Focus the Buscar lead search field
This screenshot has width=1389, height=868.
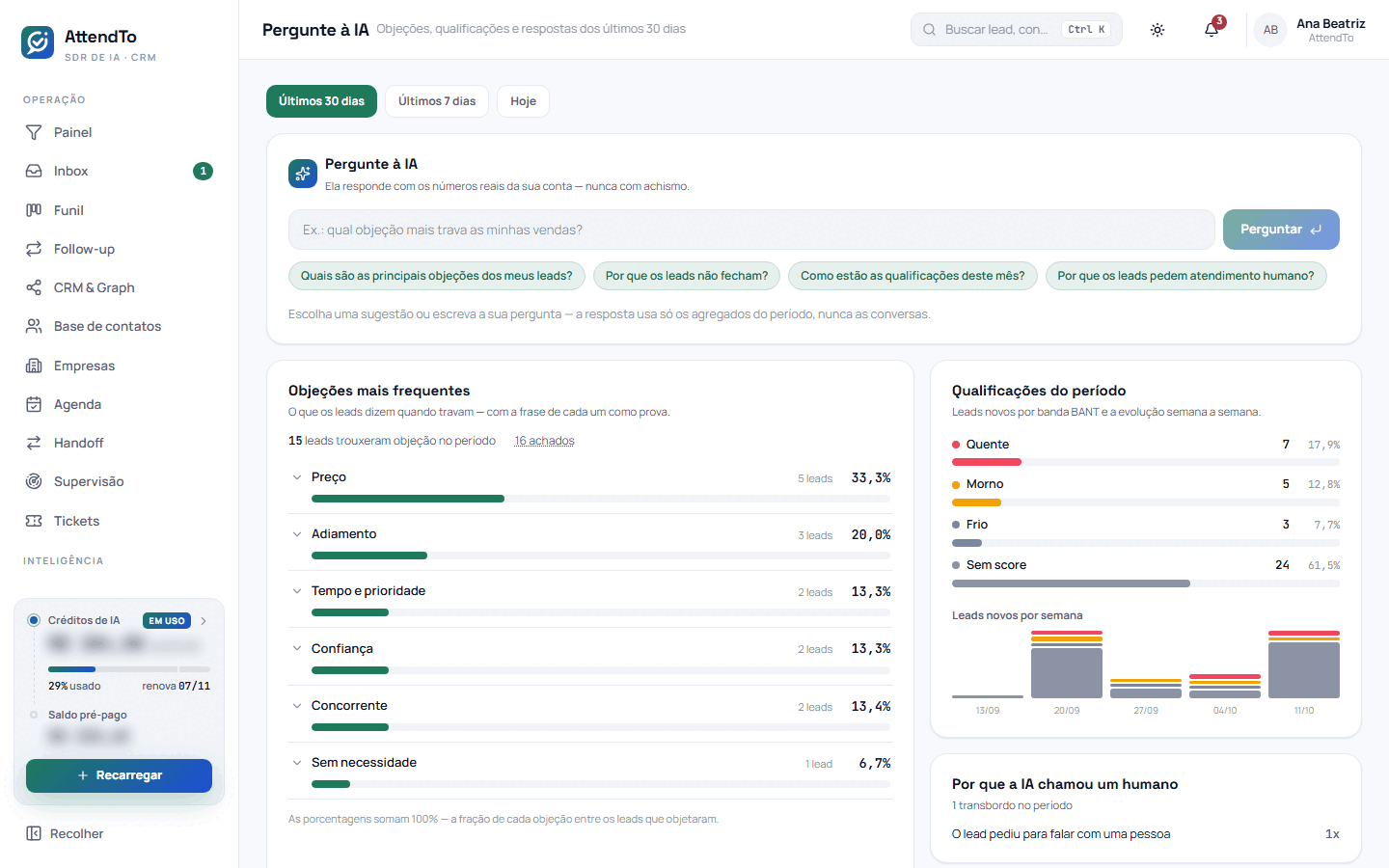(x=1017, y=30)
